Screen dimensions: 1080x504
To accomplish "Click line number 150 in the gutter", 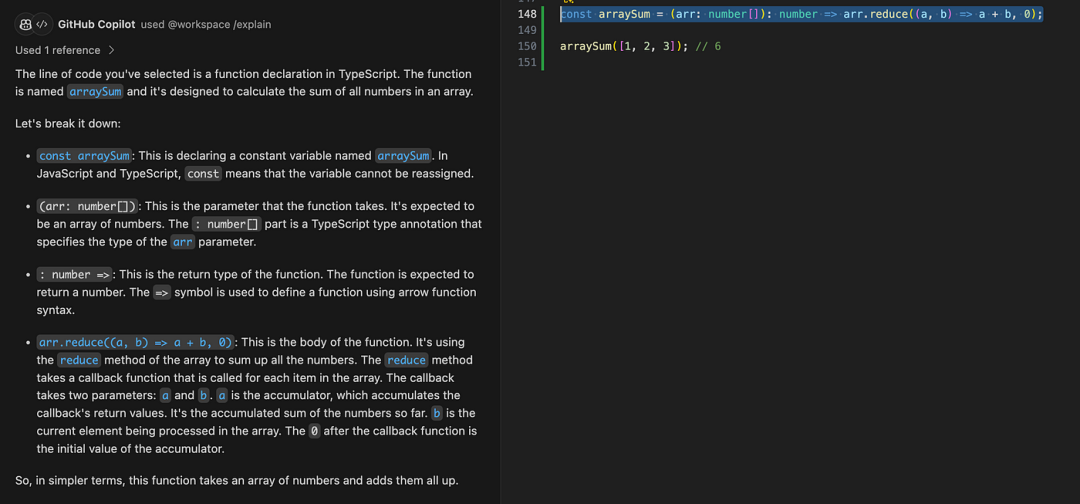I will click(x=526, y=46).
